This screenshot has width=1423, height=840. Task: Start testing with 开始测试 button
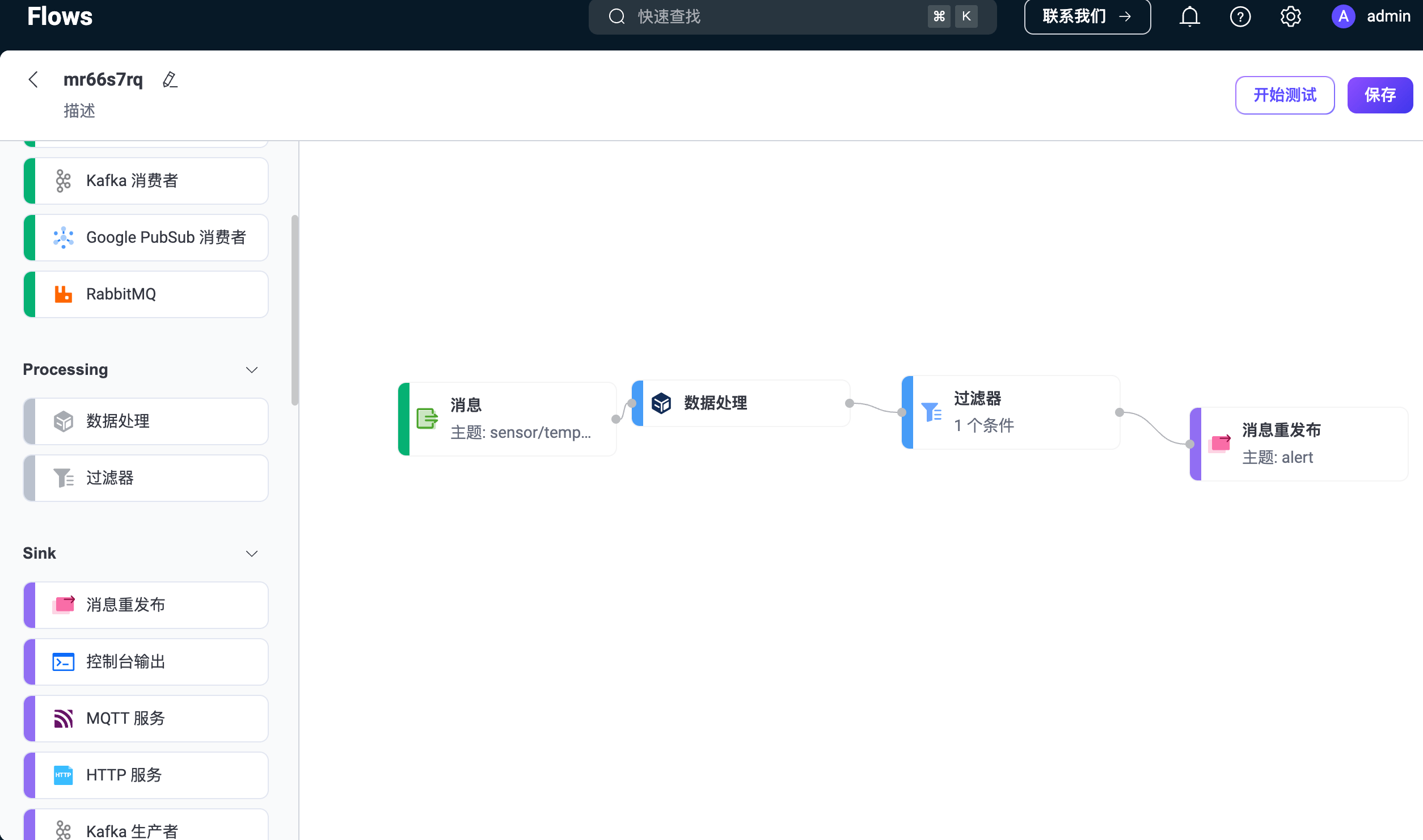[1285, 95]
